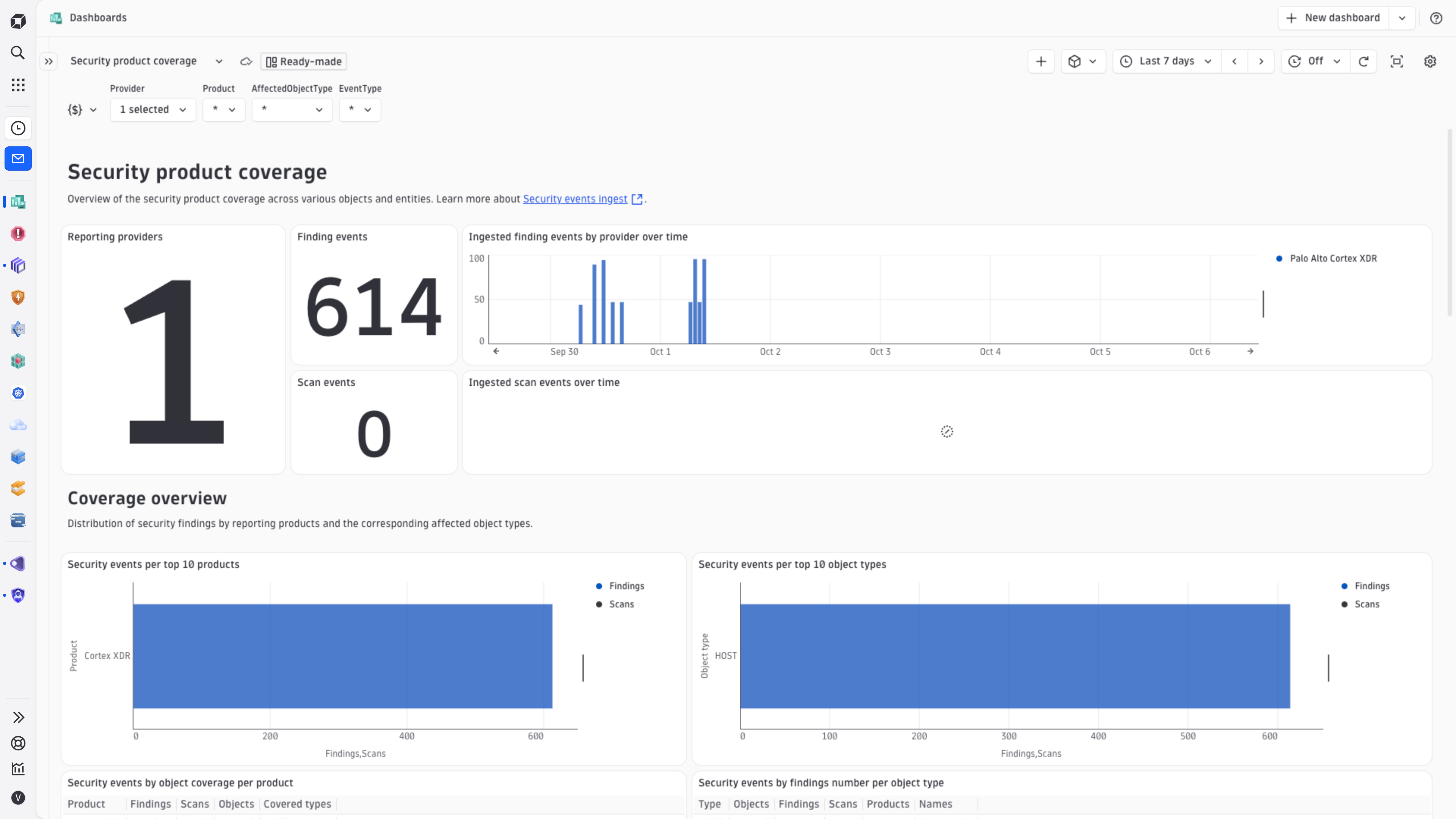Pan the findings chart timeline left
The height and width of the screenshot is (819, 1456).
496,351
